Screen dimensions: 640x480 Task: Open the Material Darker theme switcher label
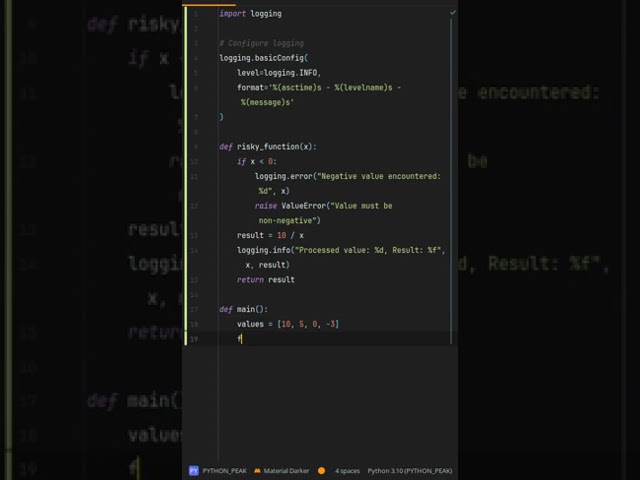pyautogui.click(x=286, y=471)
